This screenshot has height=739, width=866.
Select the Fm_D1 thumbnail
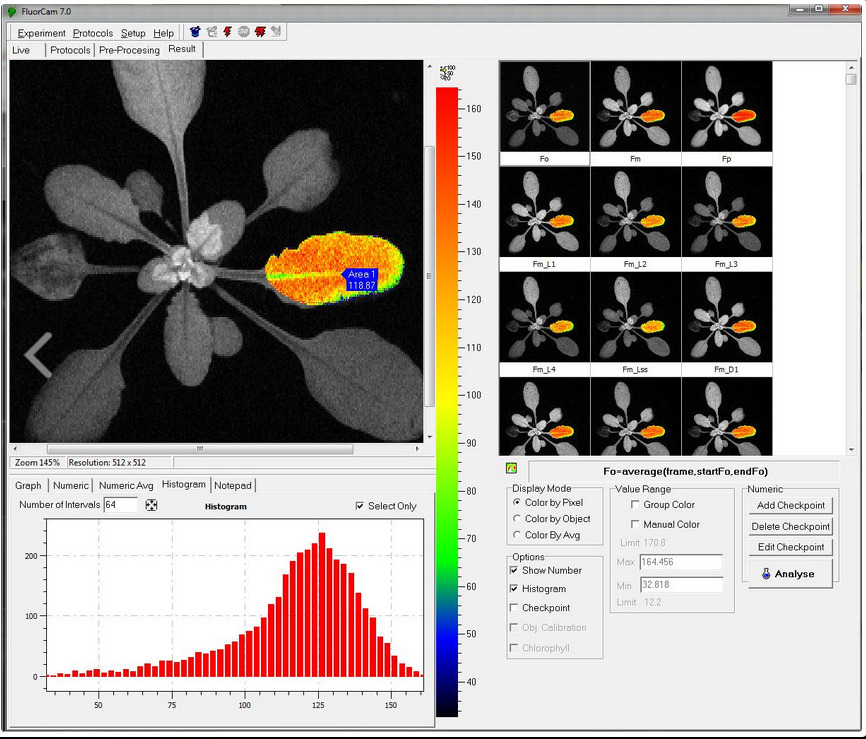(727, 317)
